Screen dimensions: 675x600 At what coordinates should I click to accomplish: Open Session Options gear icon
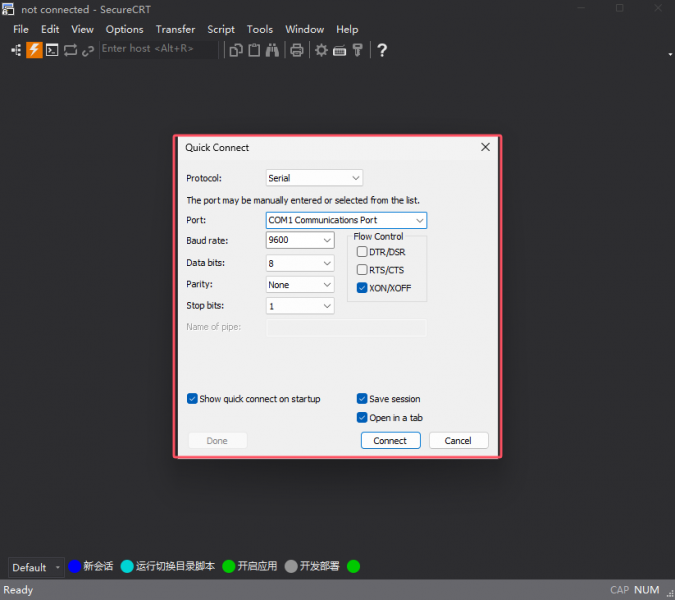coord(321,50)
